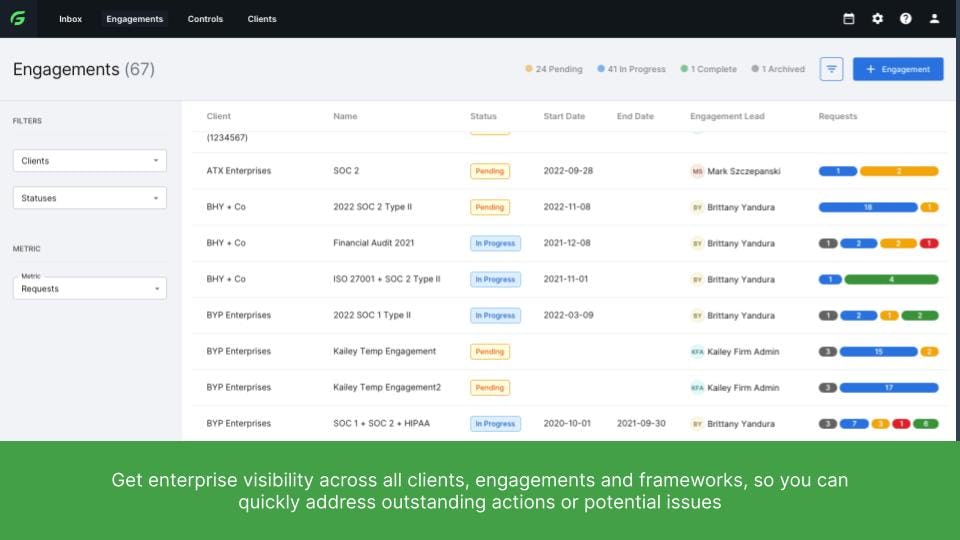This screenshot has width=960, height=540.
Task: Go to the Clients tab
Action: 262,19
